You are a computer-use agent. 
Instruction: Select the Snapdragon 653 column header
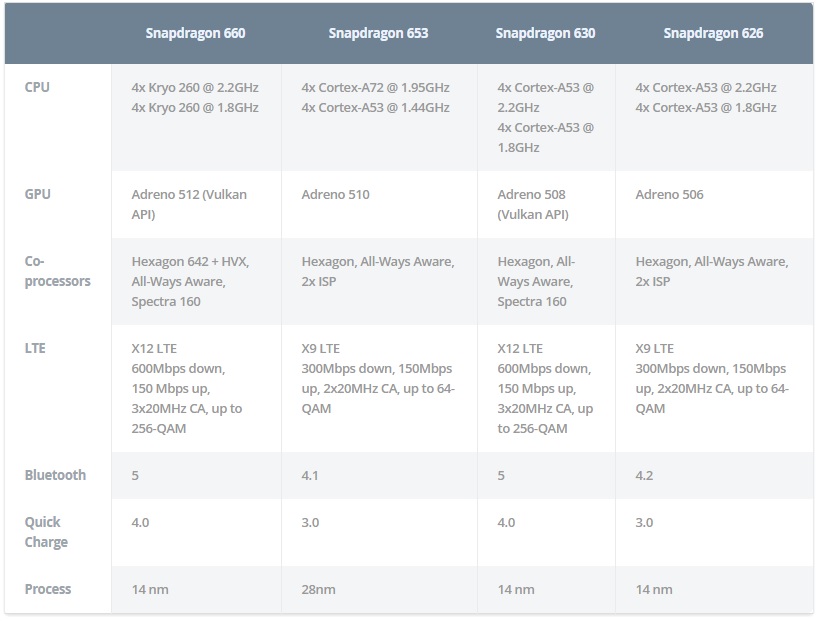click(x=378, y=33)
